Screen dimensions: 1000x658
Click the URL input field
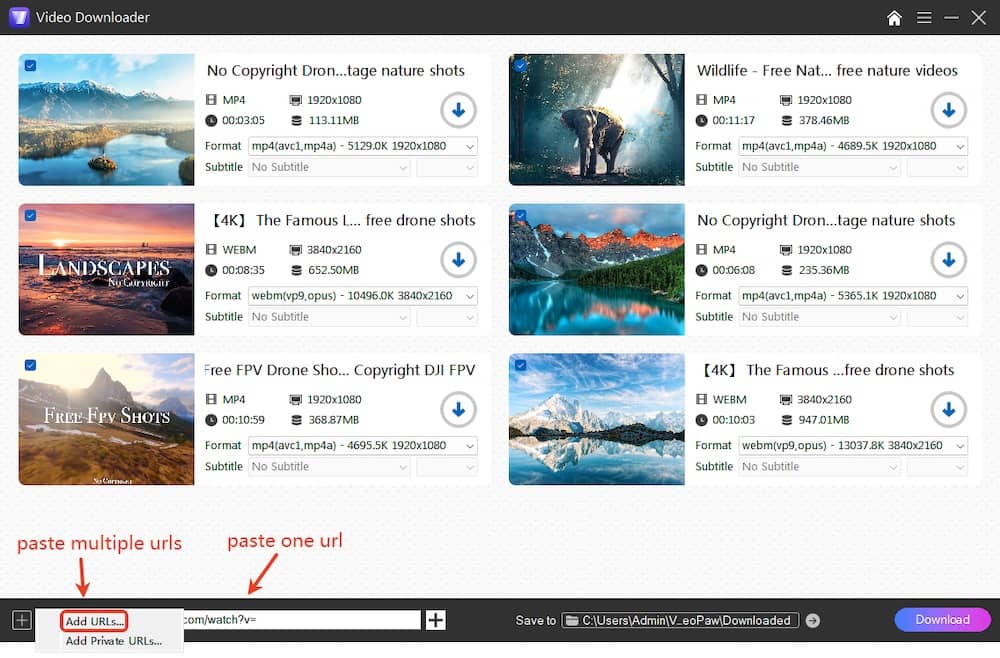tap(302, 620)
